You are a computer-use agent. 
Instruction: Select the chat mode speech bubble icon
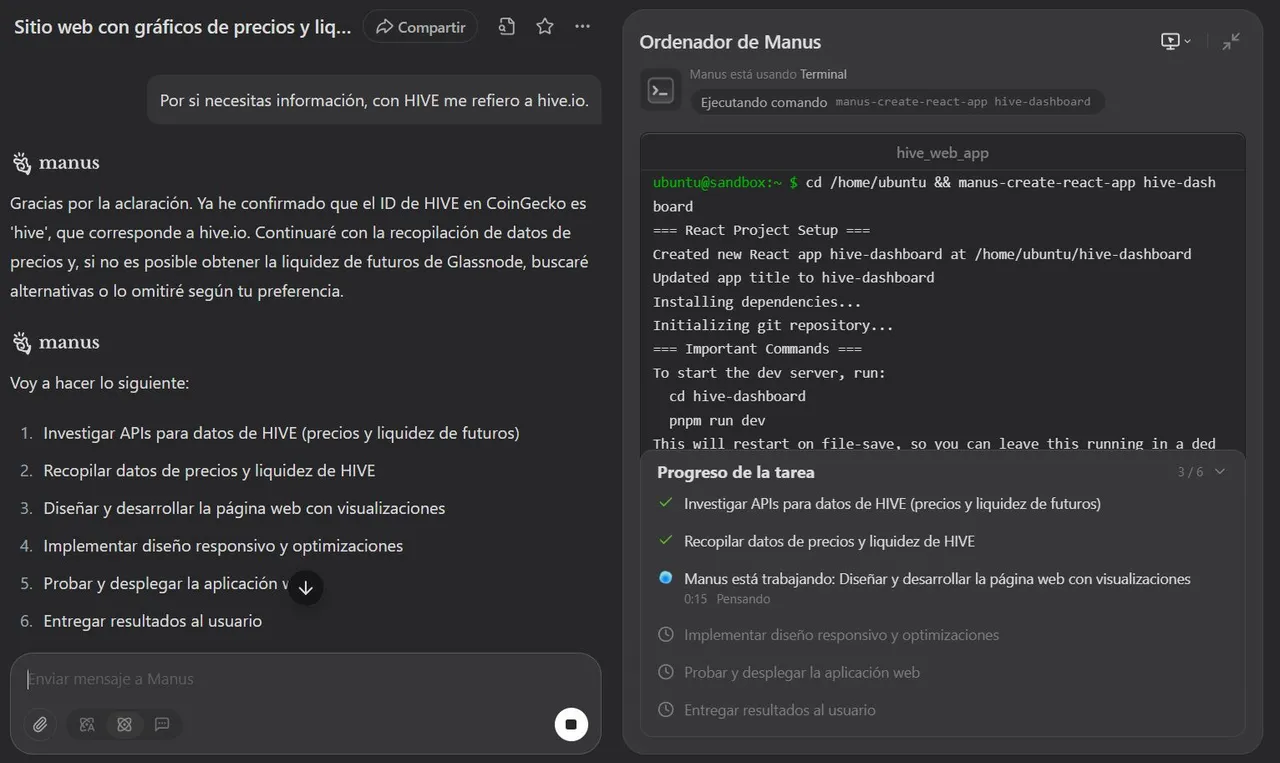coord(162,724)
